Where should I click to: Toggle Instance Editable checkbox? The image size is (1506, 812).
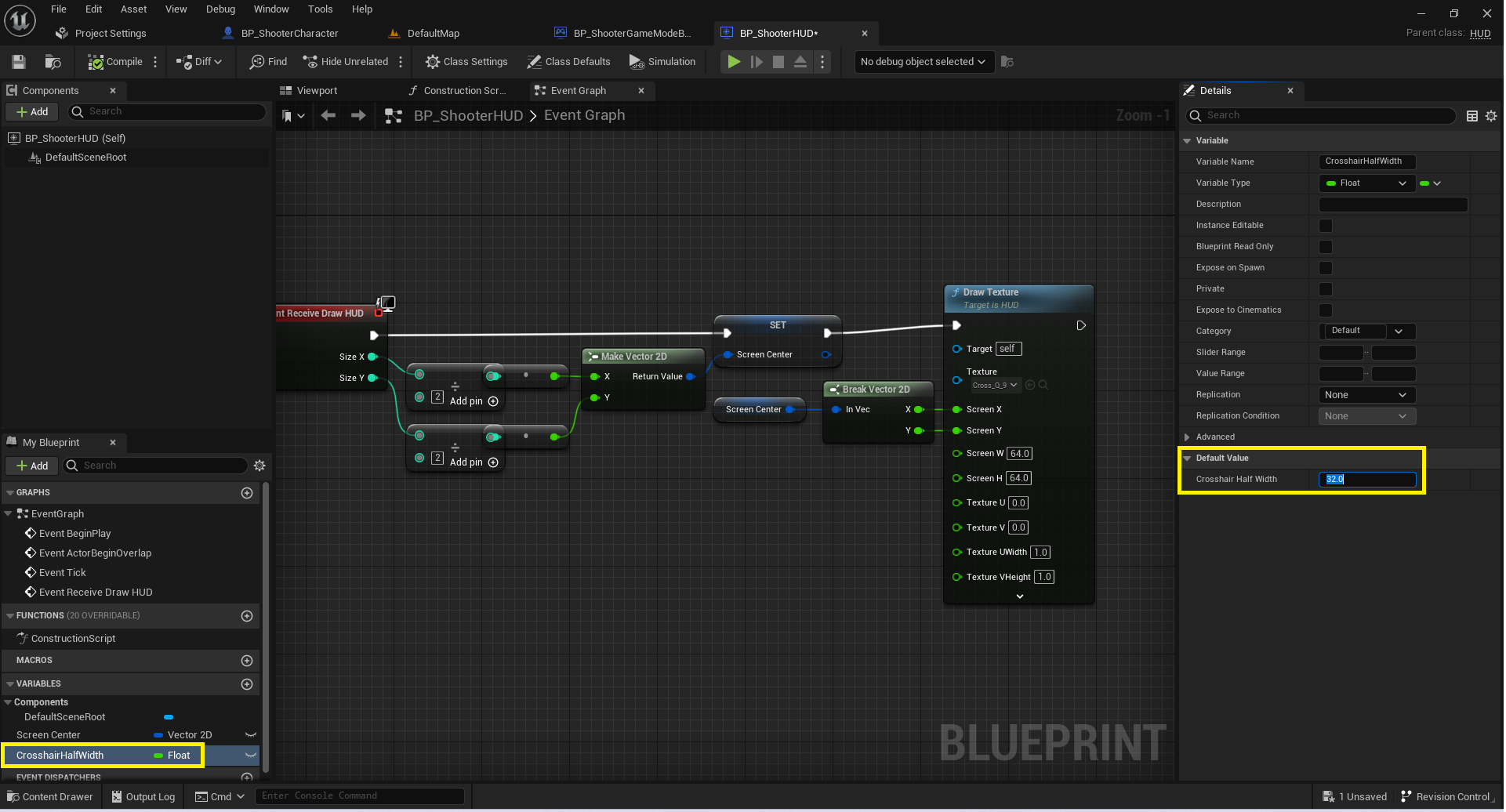pos(1326,226)
